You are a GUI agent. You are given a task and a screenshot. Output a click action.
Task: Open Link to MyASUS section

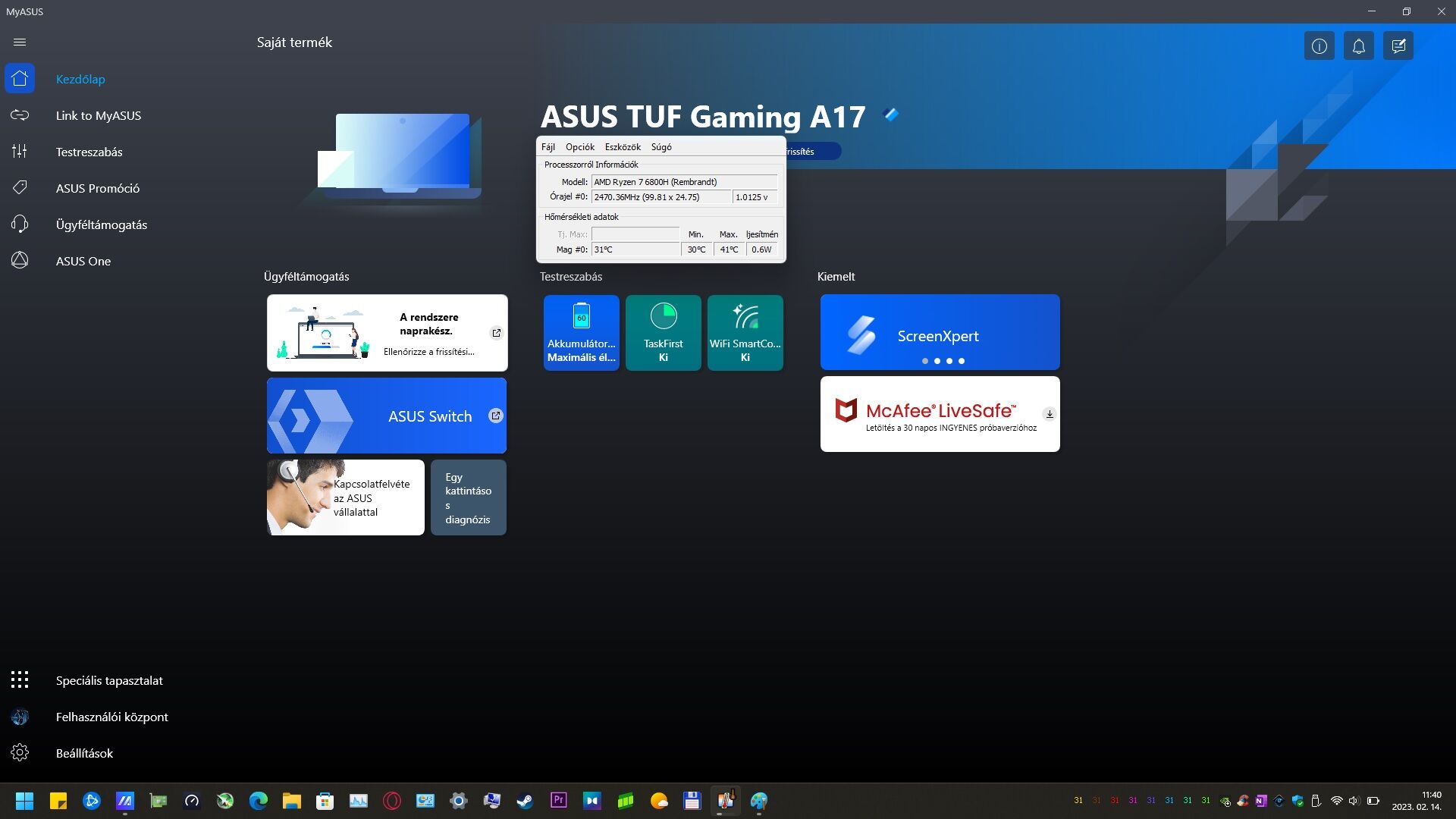point(98,115)
